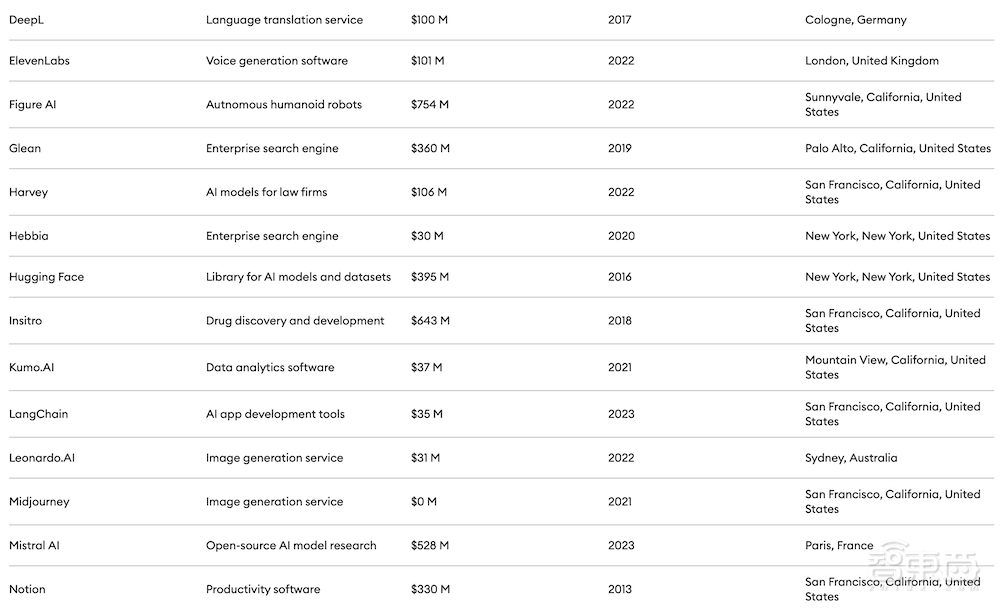Select the "Sydney, Australia" location text

pos(851,458)
